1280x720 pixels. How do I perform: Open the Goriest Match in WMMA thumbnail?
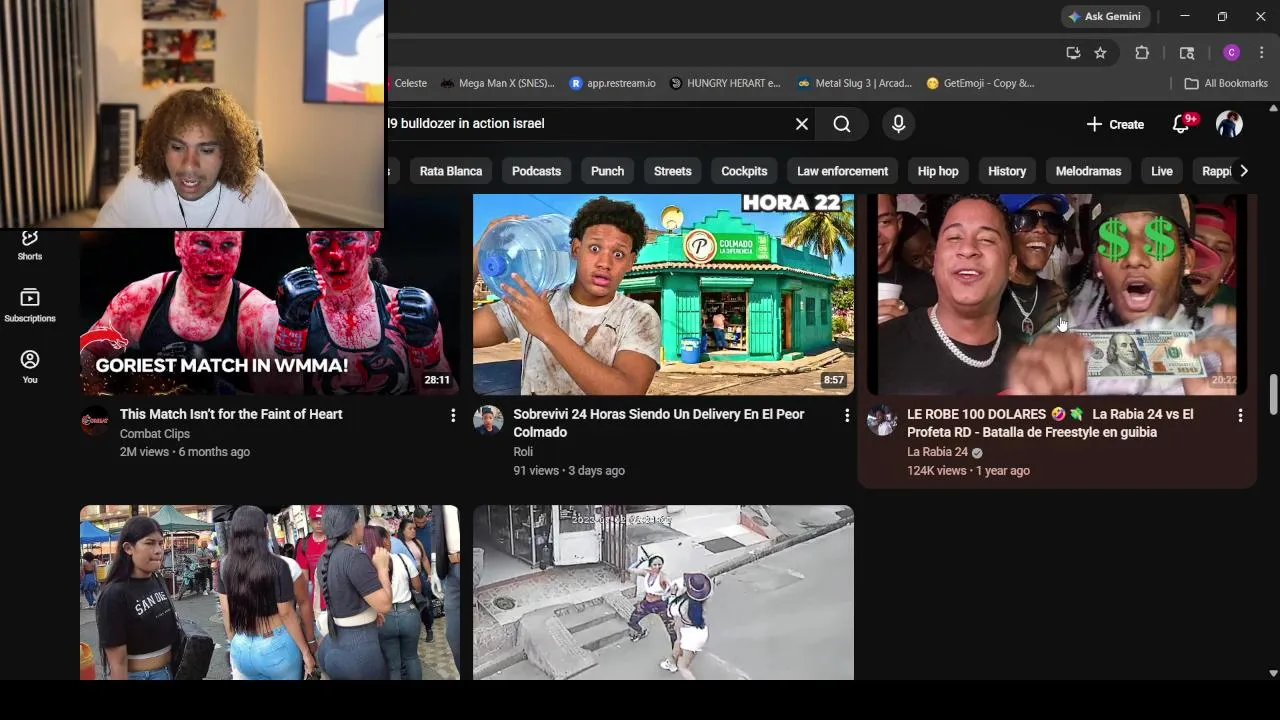pyautogui.click(x=270, y=313)
